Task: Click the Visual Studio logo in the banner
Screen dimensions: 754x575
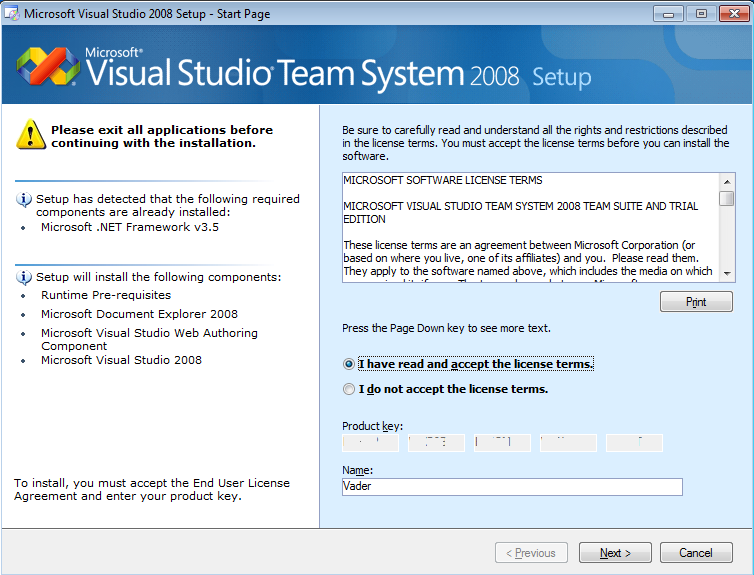Action: (48, 66)
